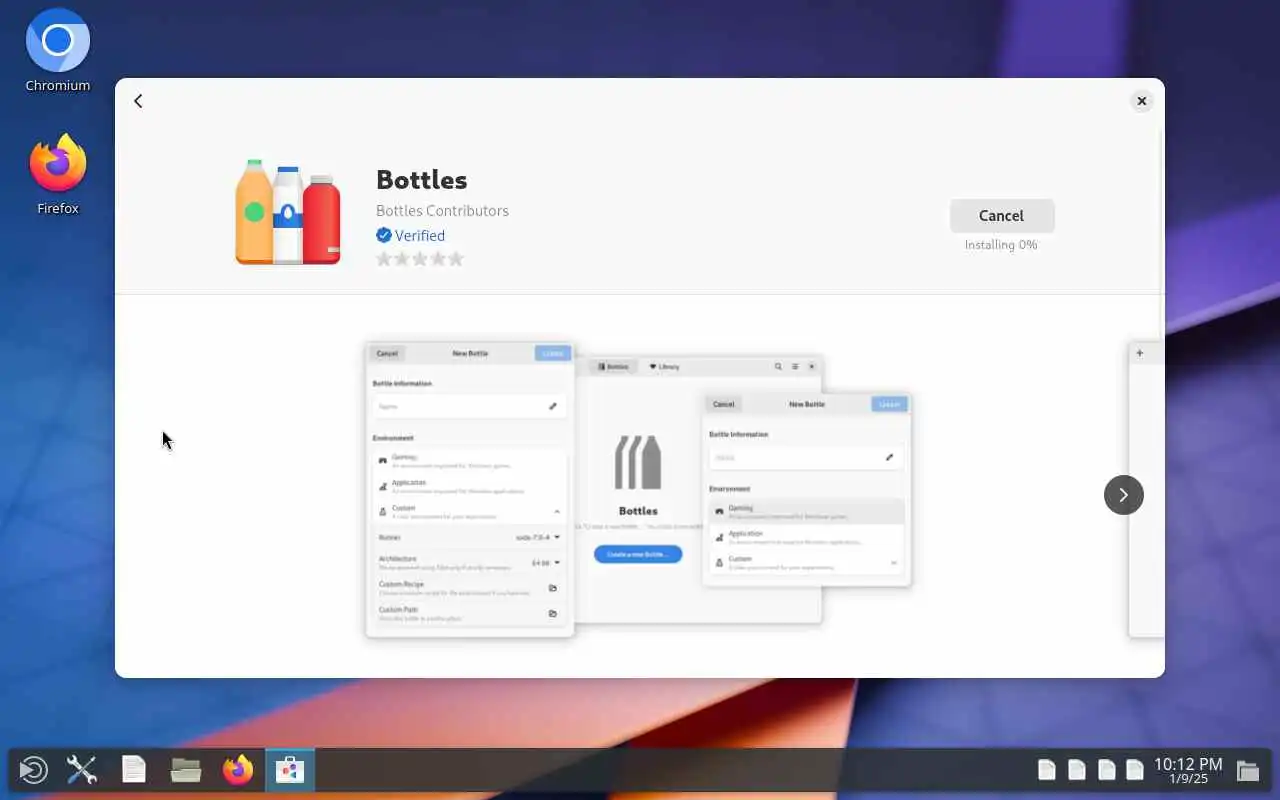
Task: Click the Bottles app icon image
Action: pyautogui.click(x=288, y=213)
